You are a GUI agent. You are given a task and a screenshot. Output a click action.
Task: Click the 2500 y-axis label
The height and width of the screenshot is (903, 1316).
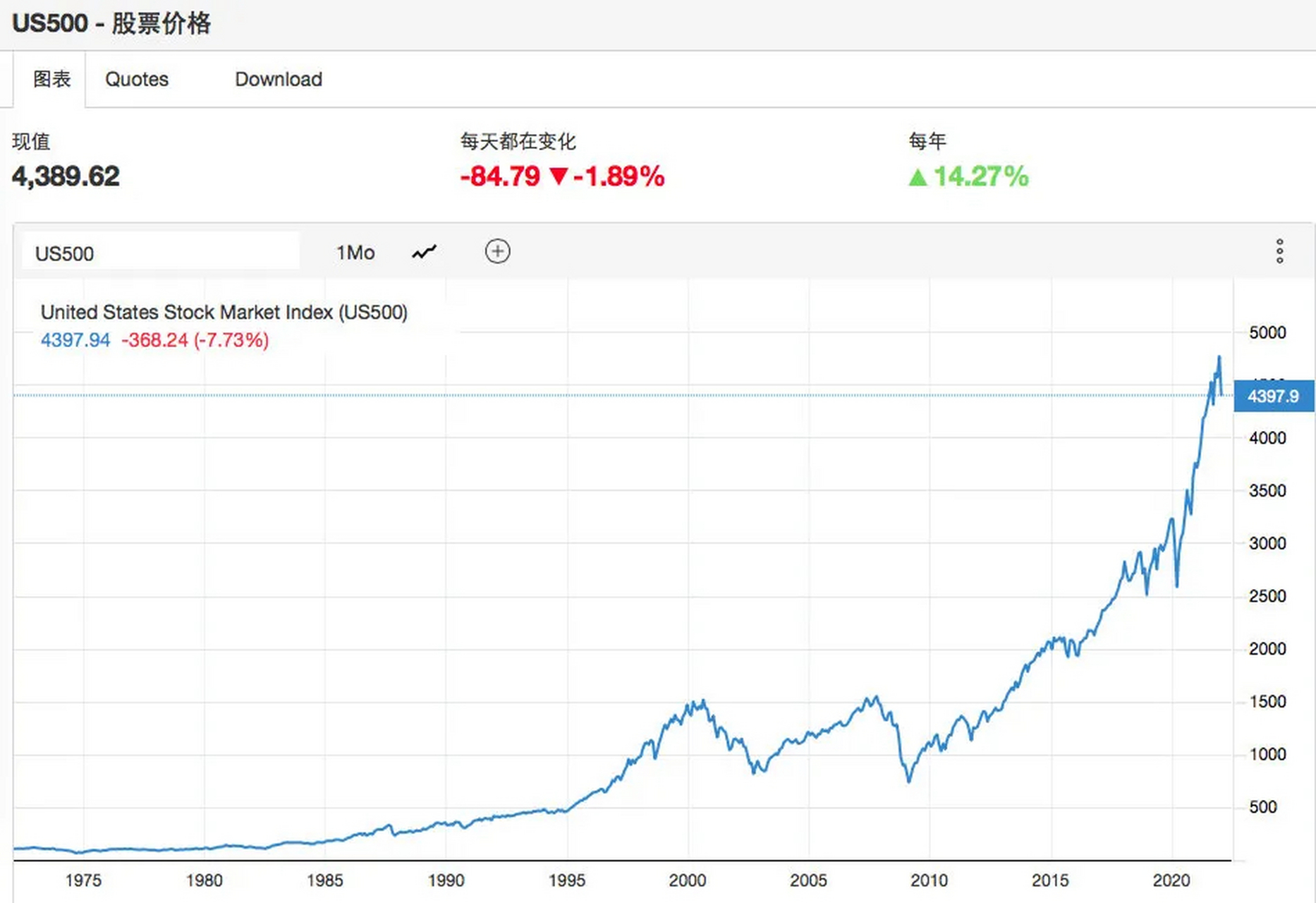tap(1267, 596)
